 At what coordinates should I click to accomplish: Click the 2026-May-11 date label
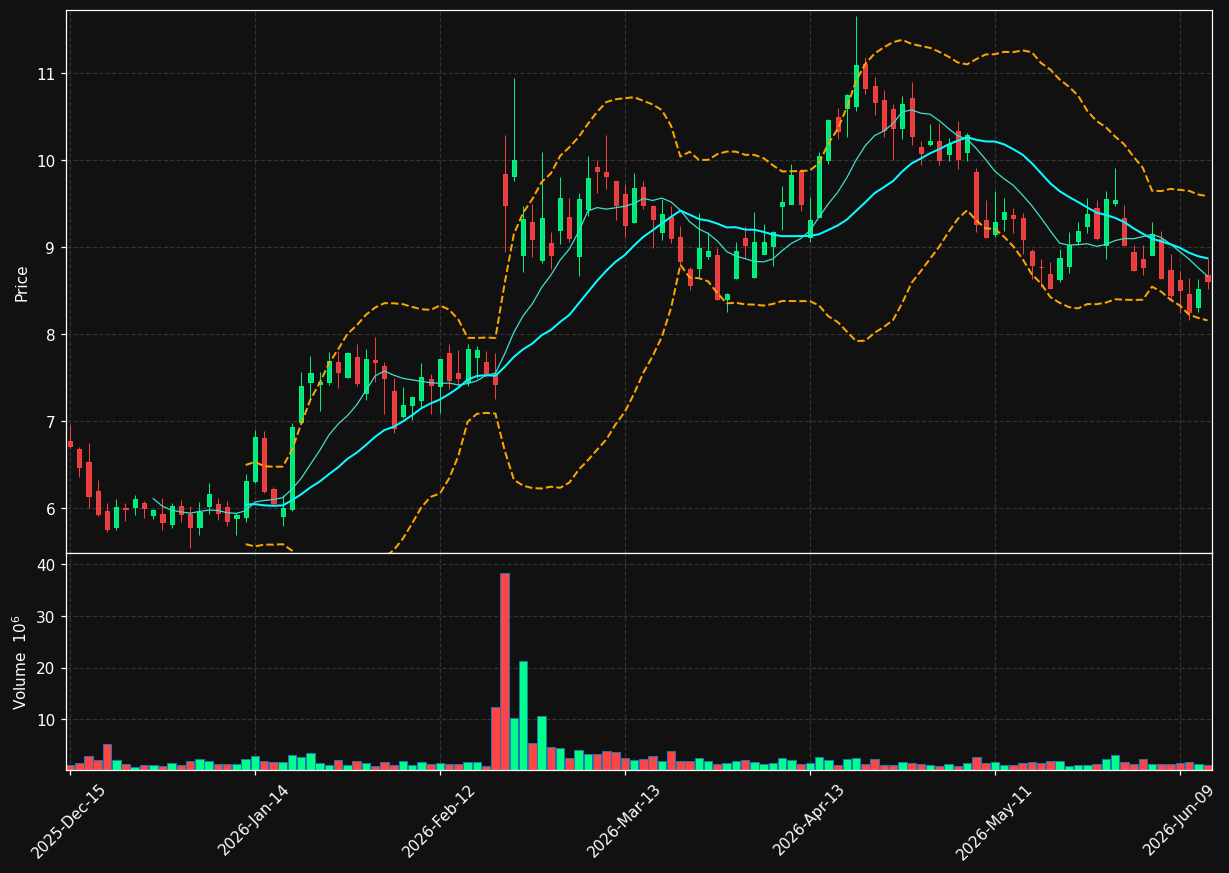[995, 821]
